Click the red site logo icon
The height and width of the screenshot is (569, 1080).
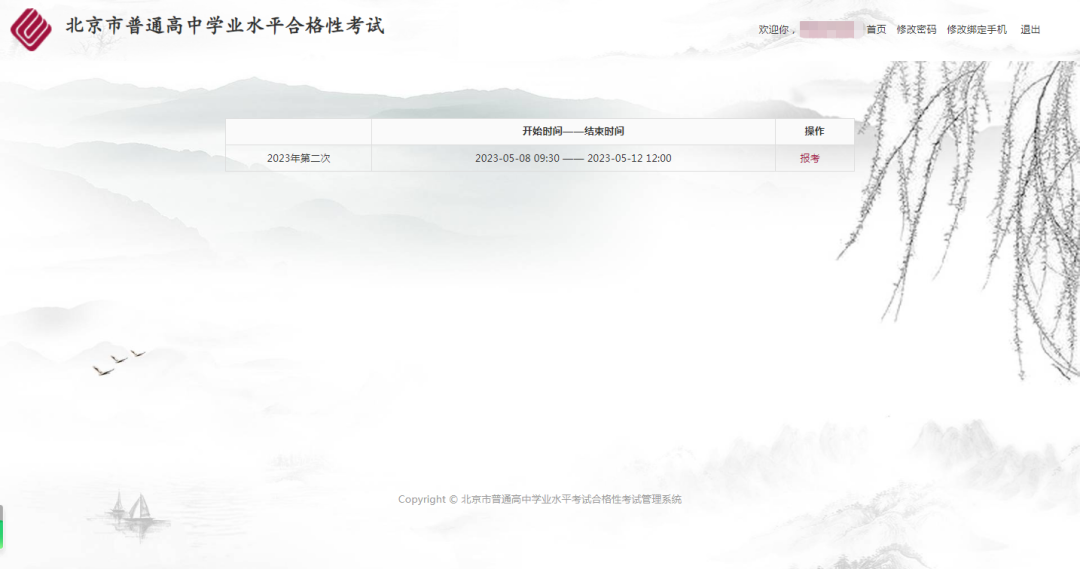[x=31, y=29]
